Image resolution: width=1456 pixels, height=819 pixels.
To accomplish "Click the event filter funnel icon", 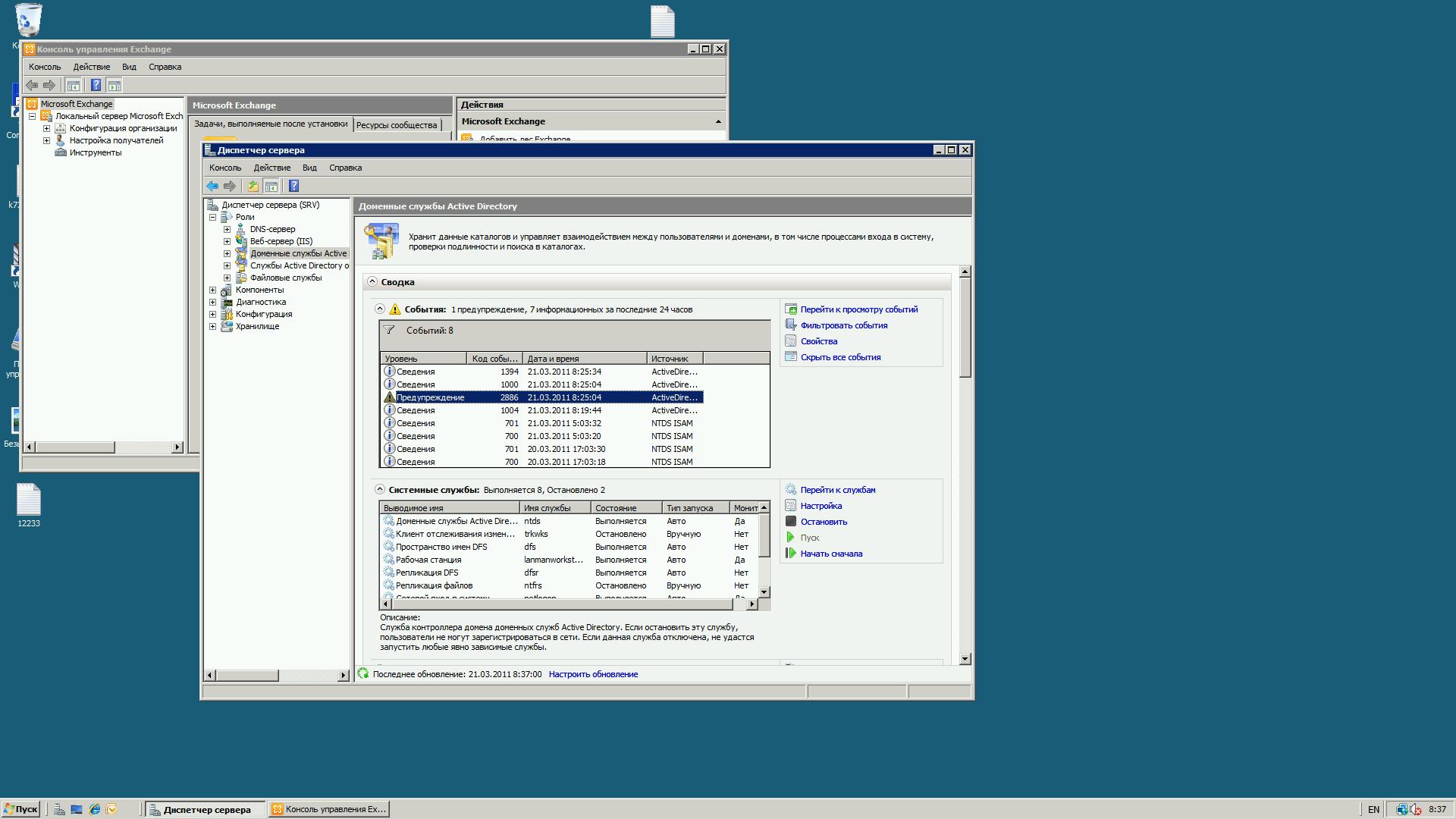I will [x=389, y=330].
